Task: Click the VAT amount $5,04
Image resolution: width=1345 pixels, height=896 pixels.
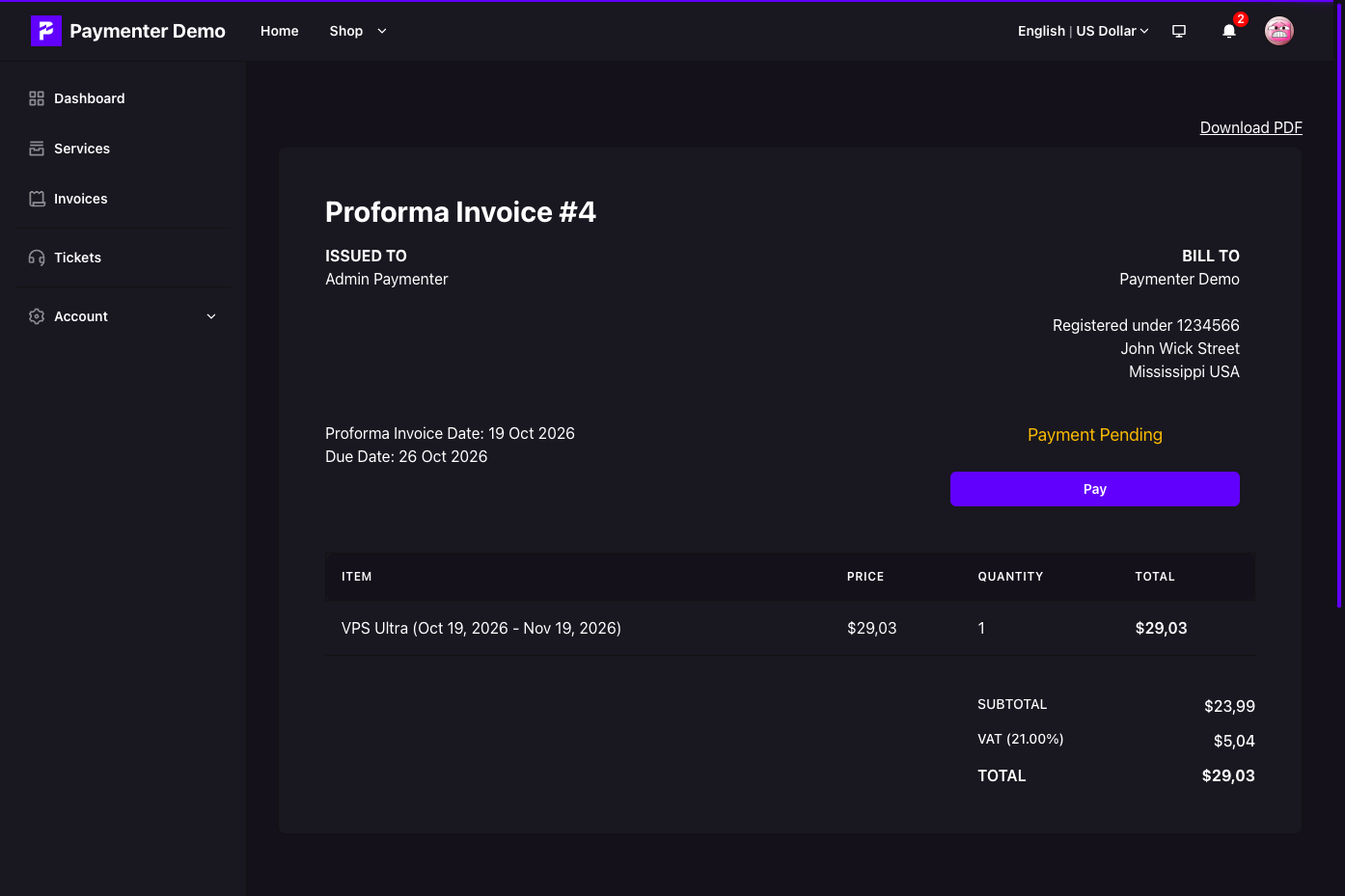Action: tap(1234, 741)
